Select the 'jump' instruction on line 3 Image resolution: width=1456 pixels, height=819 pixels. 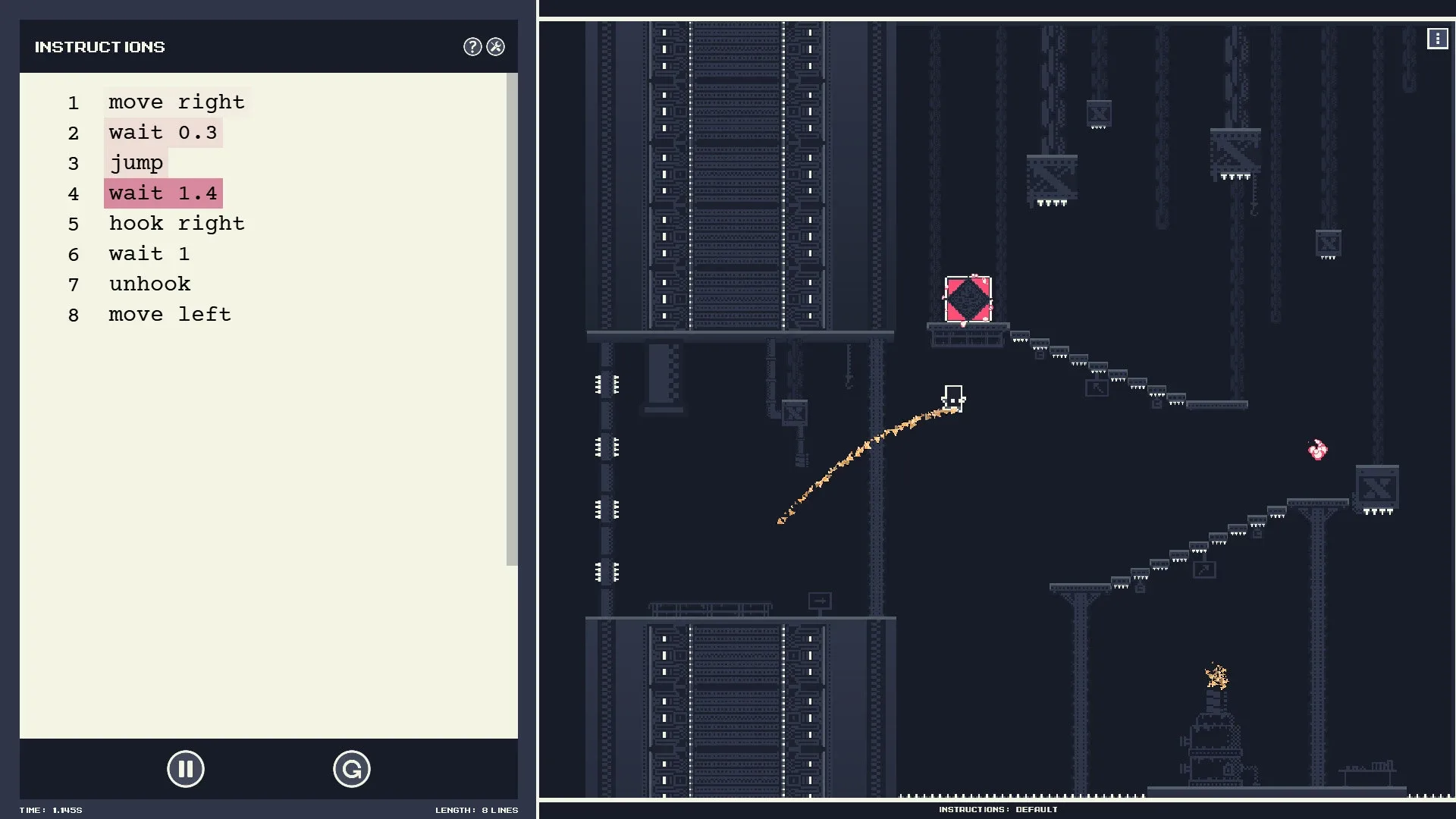[x=136, y=163]
